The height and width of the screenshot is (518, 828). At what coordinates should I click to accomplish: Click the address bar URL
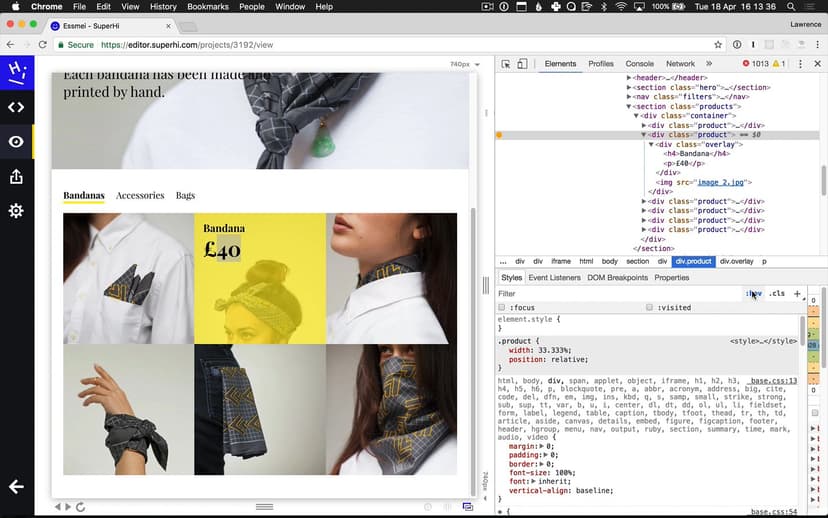[x=187, y=45]
